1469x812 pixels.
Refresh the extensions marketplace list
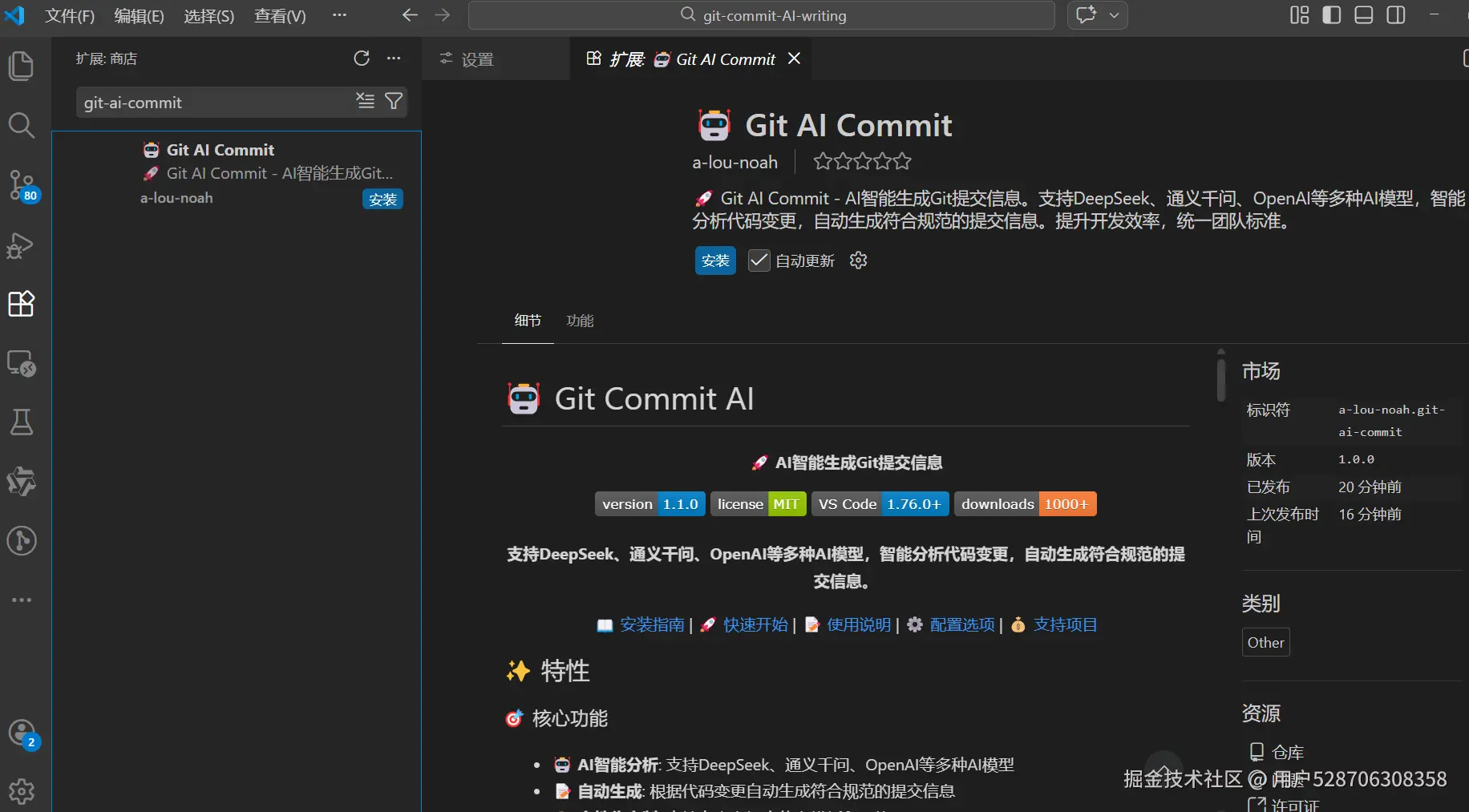tap(362, 59)
